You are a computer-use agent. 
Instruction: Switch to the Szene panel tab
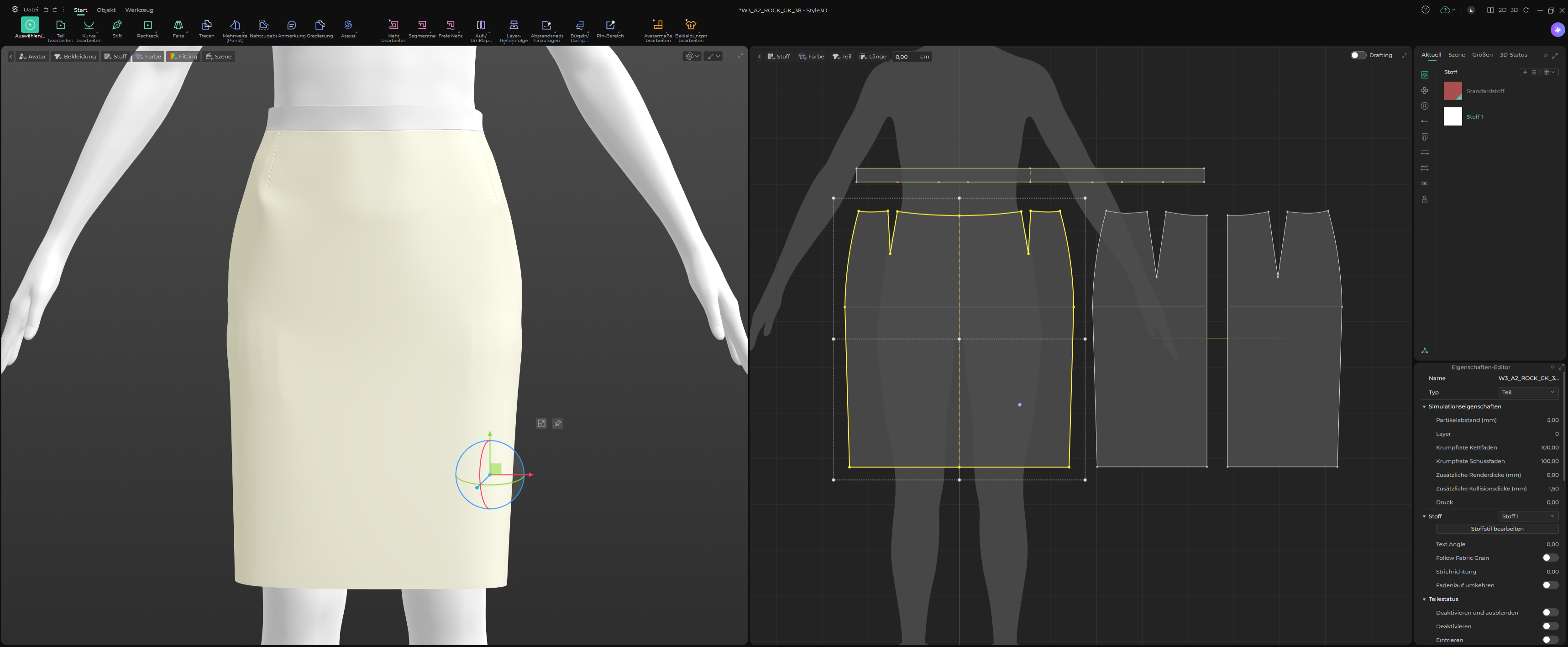point(1456,55)
